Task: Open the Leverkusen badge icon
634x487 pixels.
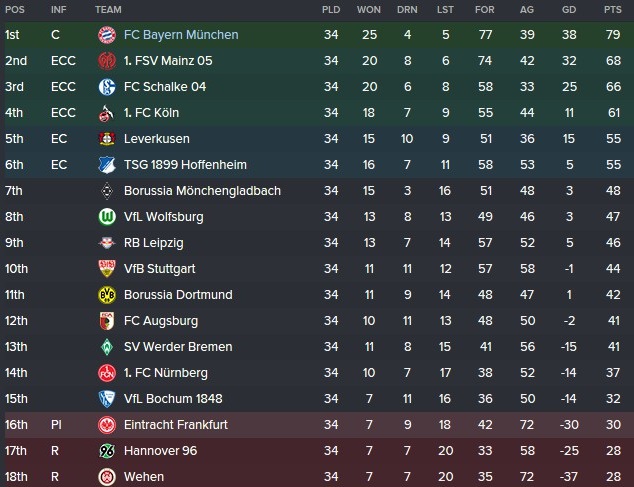Action: point(107,139)
